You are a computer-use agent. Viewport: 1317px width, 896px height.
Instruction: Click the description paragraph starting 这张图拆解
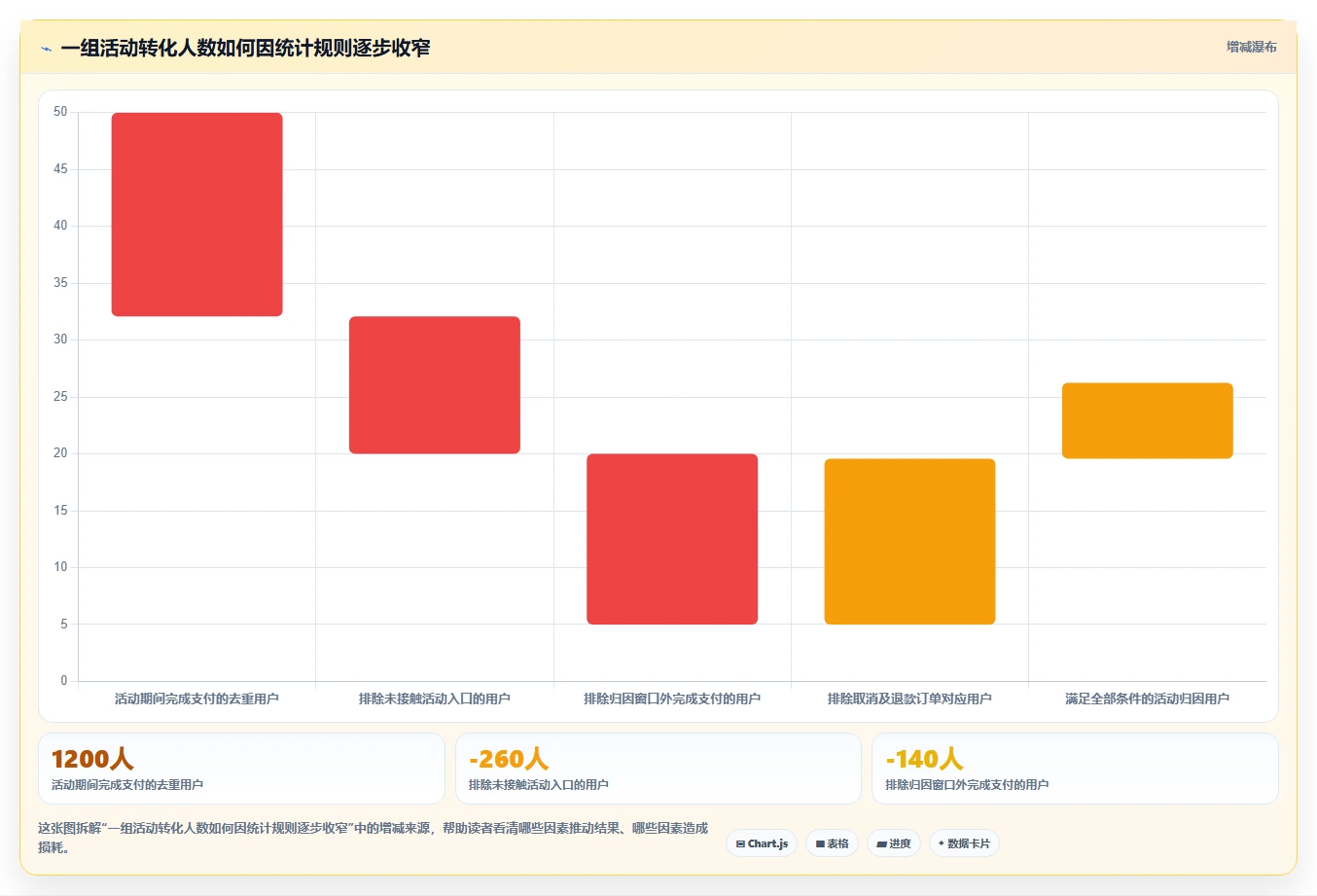click(x=374, y=838)
